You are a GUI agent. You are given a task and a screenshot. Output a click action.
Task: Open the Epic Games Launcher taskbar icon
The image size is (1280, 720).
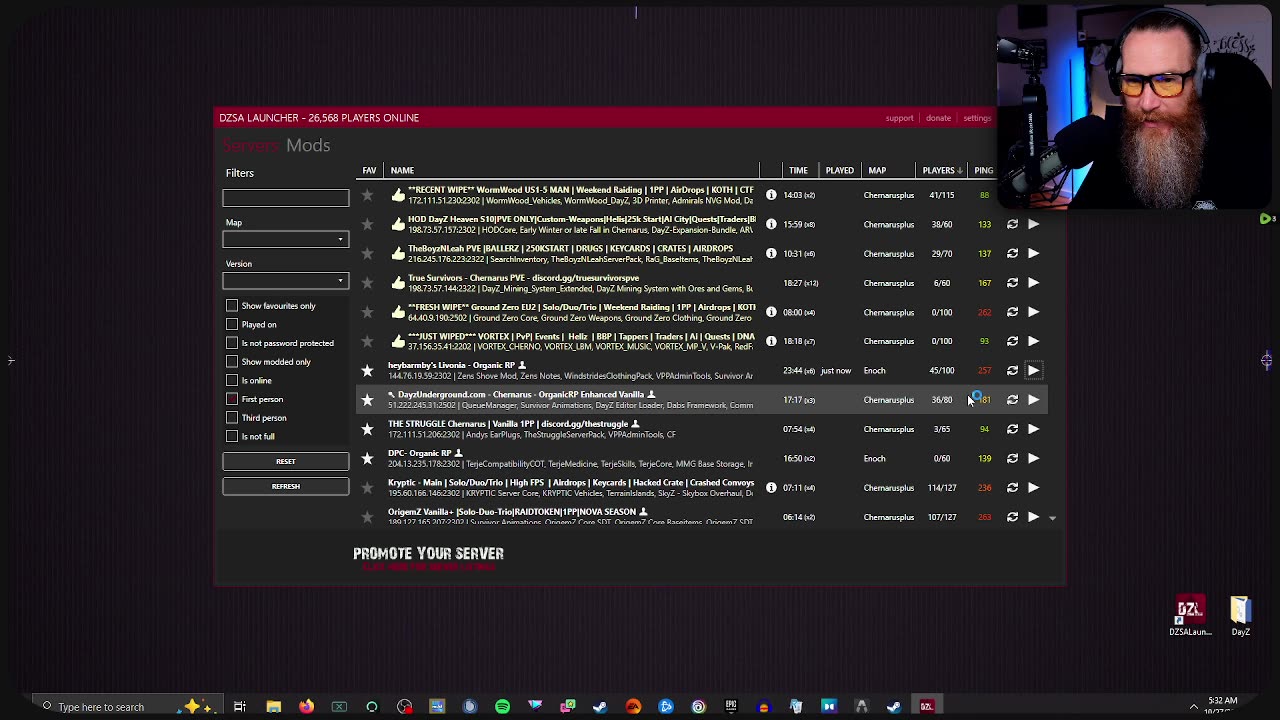[731, 707]
